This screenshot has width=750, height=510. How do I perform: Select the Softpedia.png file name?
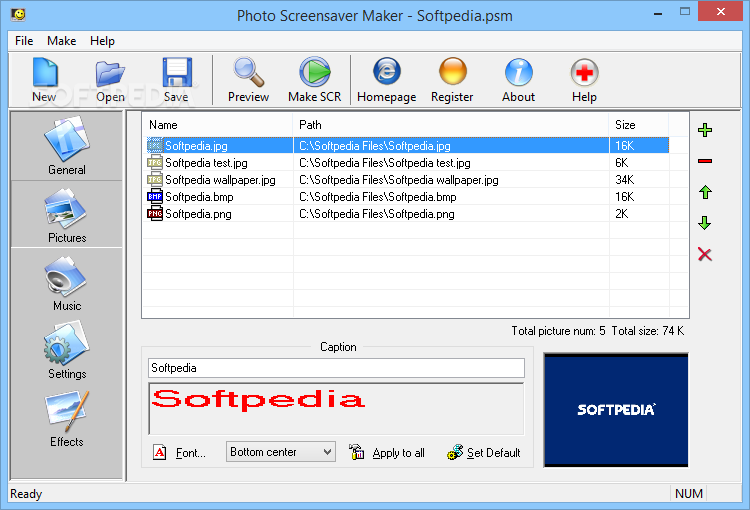(x=199, y=214)
